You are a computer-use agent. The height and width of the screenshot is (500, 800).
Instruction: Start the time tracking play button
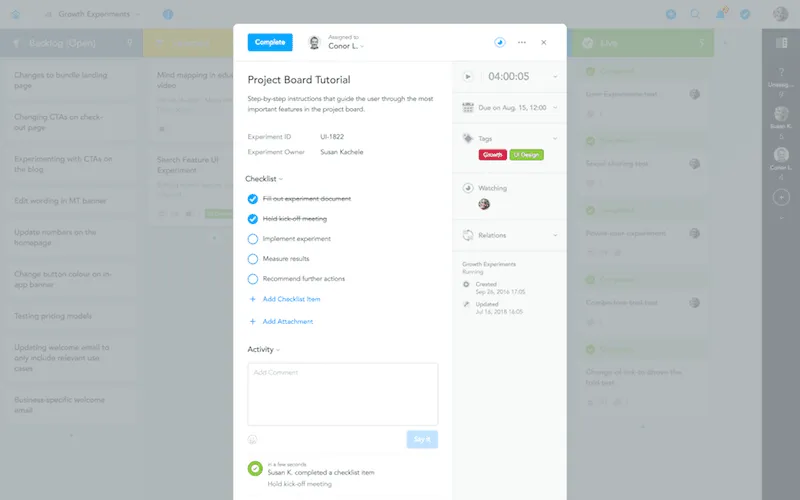point(467,77)
